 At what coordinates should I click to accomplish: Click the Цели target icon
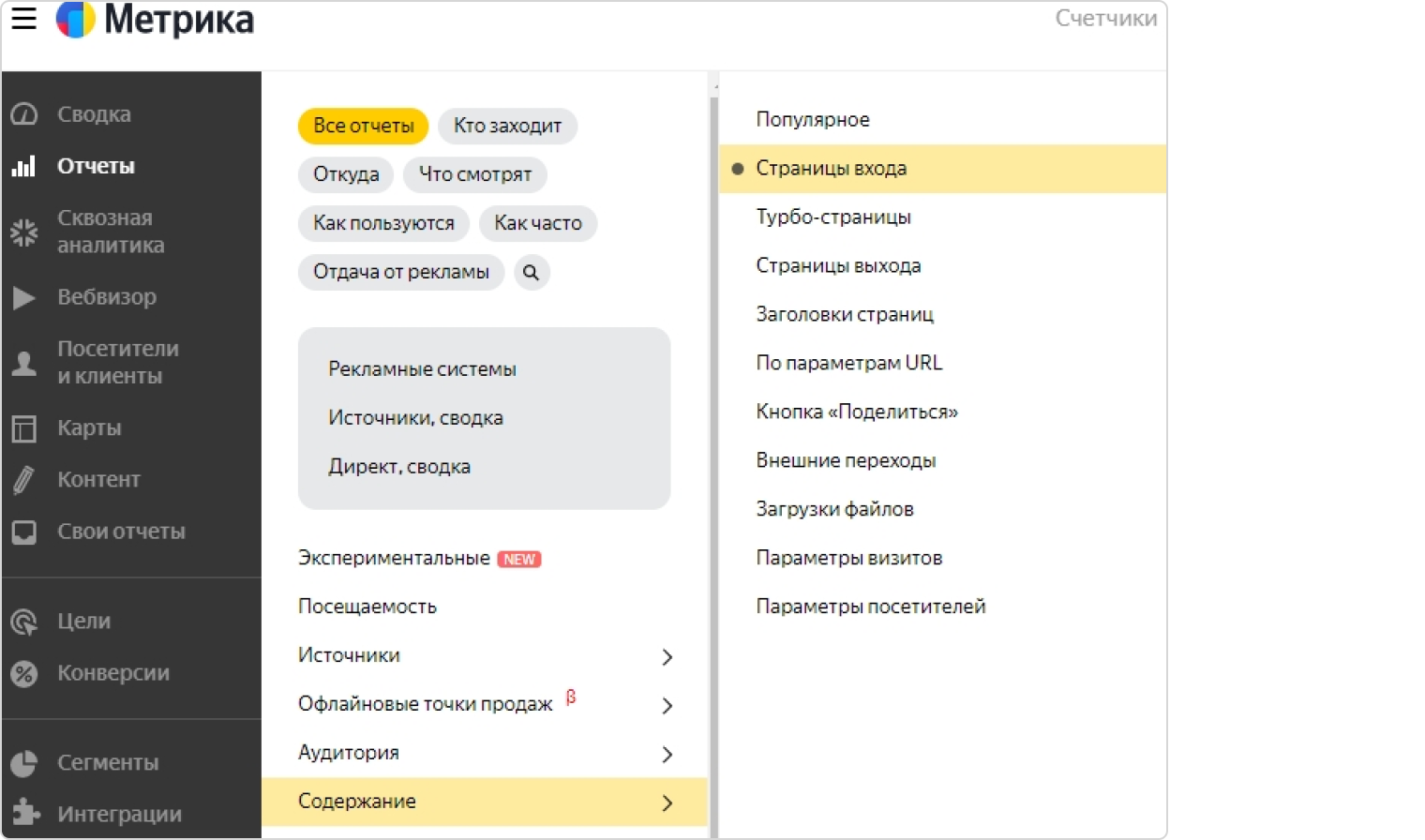point(24,622)
